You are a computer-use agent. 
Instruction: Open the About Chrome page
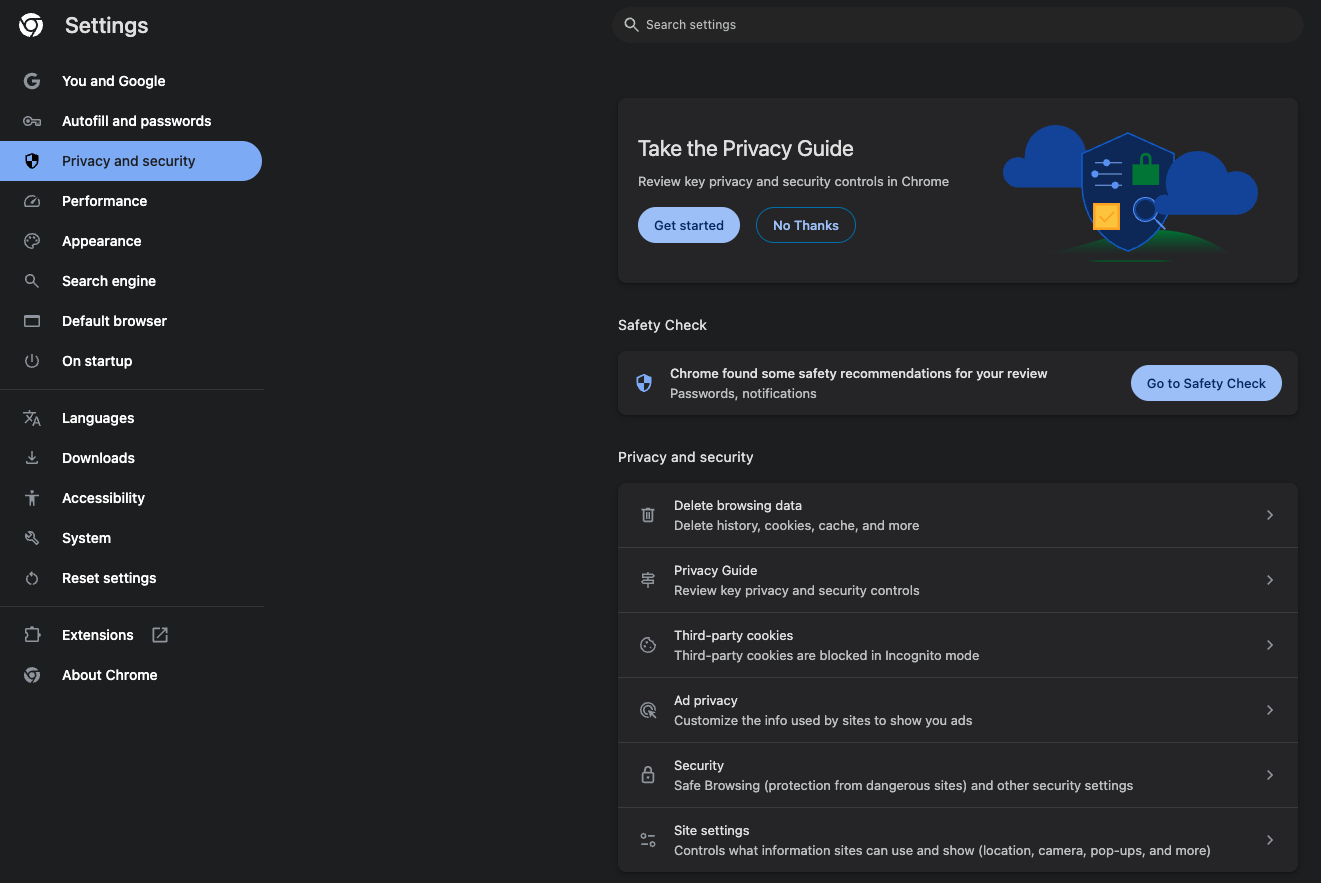131,675
